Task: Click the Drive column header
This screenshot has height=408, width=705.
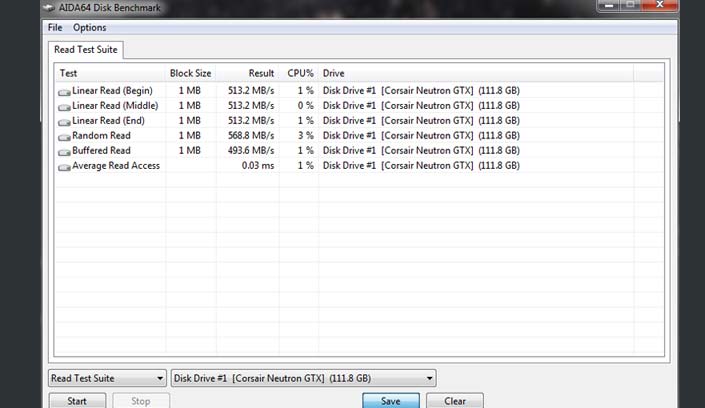Action: tap(334, 73)
